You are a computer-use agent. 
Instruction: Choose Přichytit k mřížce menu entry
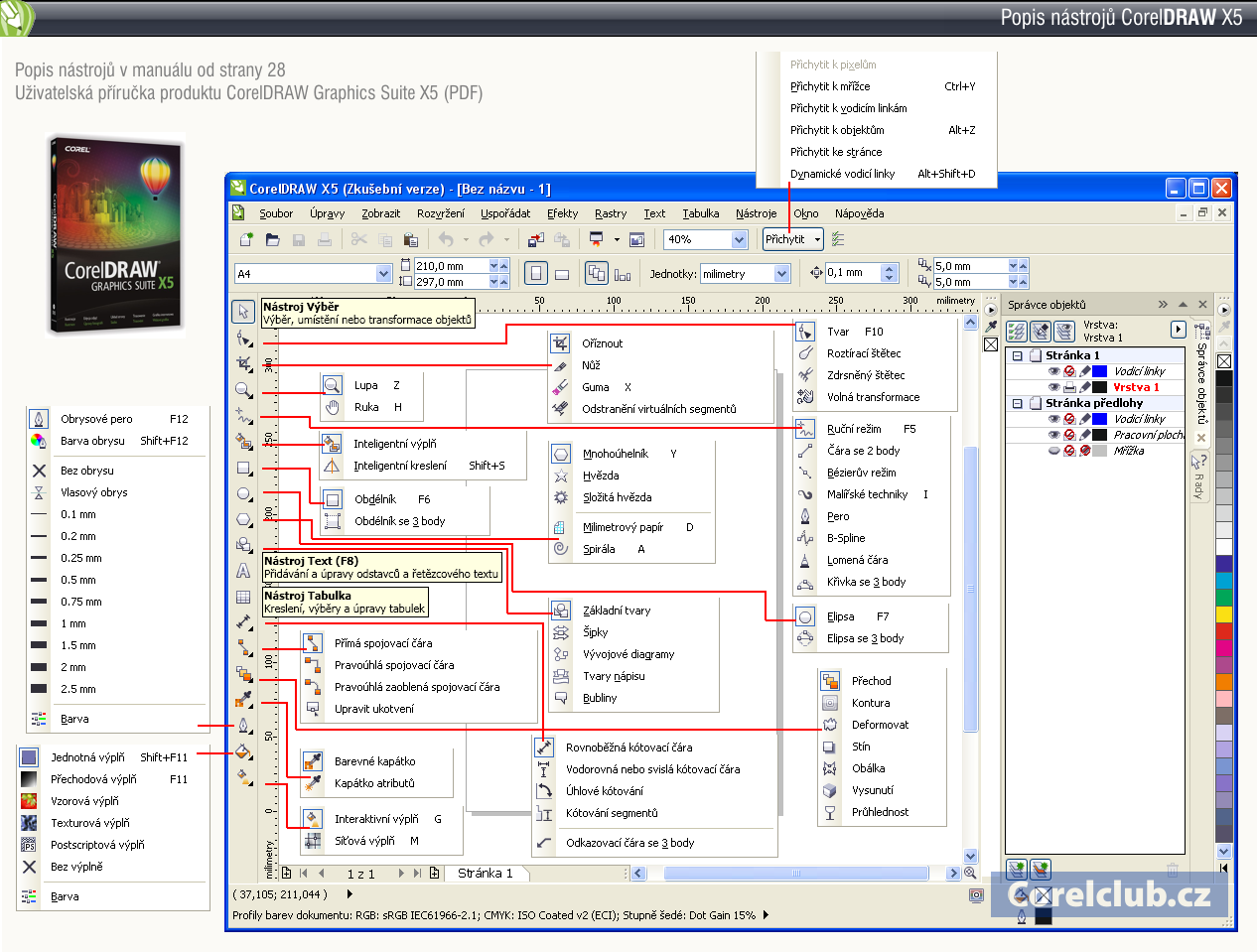click(830, 86)
